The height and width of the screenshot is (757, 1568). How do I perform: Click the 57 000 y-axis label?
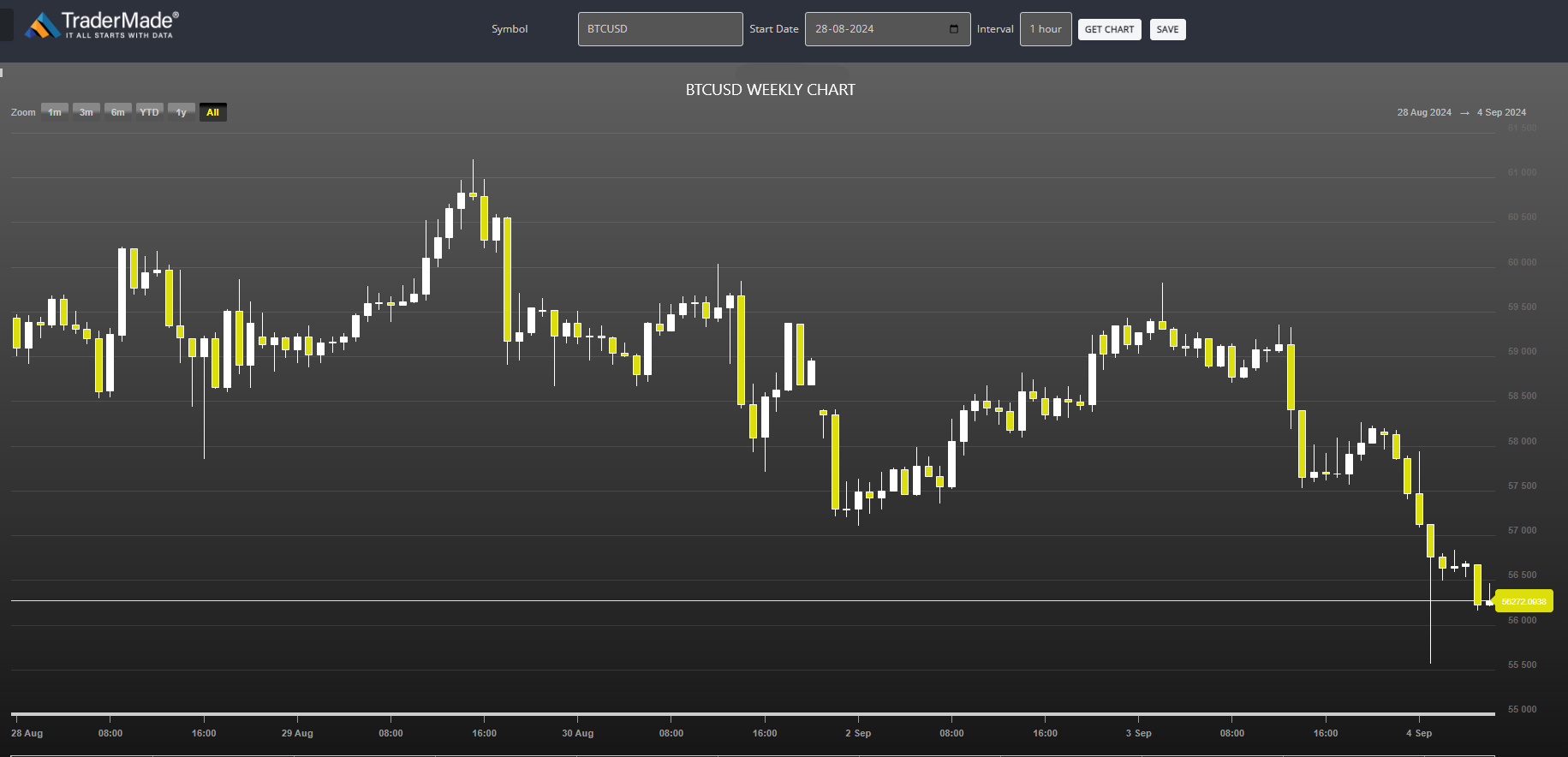[1522, 530]
